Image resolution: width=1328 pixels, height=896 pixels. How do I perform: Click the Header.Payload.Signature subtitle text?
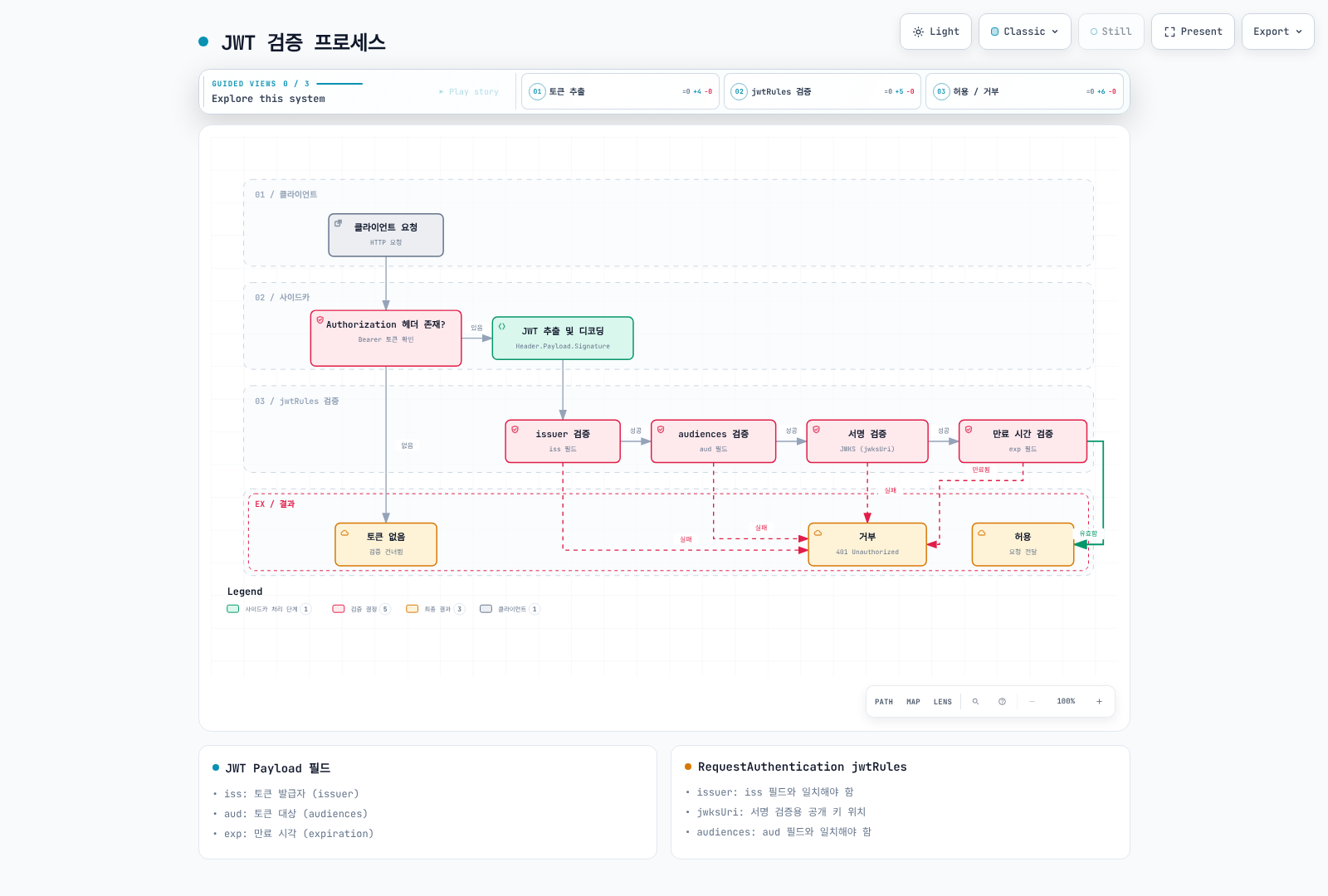tap(563, 346)
